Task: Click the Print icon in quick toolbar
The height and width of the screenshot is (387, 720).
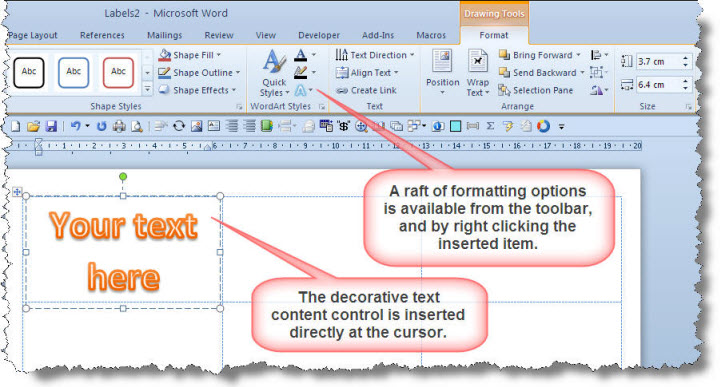Action: click(119, 126)
